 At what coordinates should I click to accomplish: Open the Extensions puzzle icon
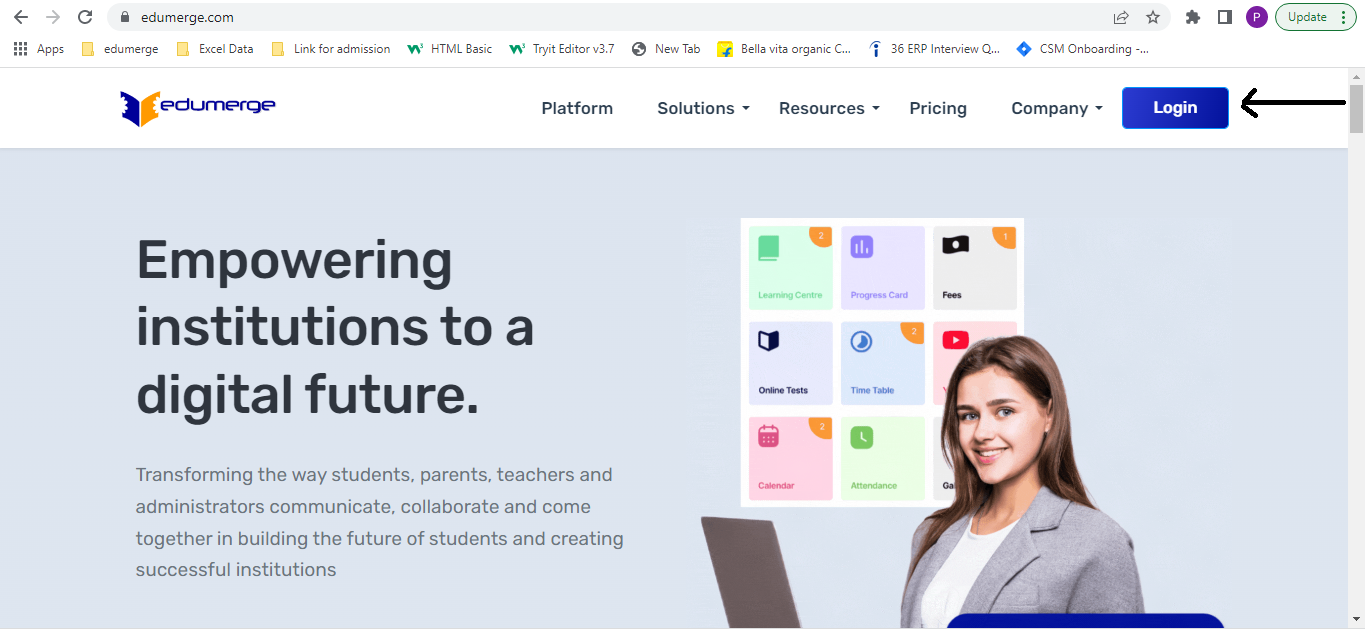coord(1192,17)
